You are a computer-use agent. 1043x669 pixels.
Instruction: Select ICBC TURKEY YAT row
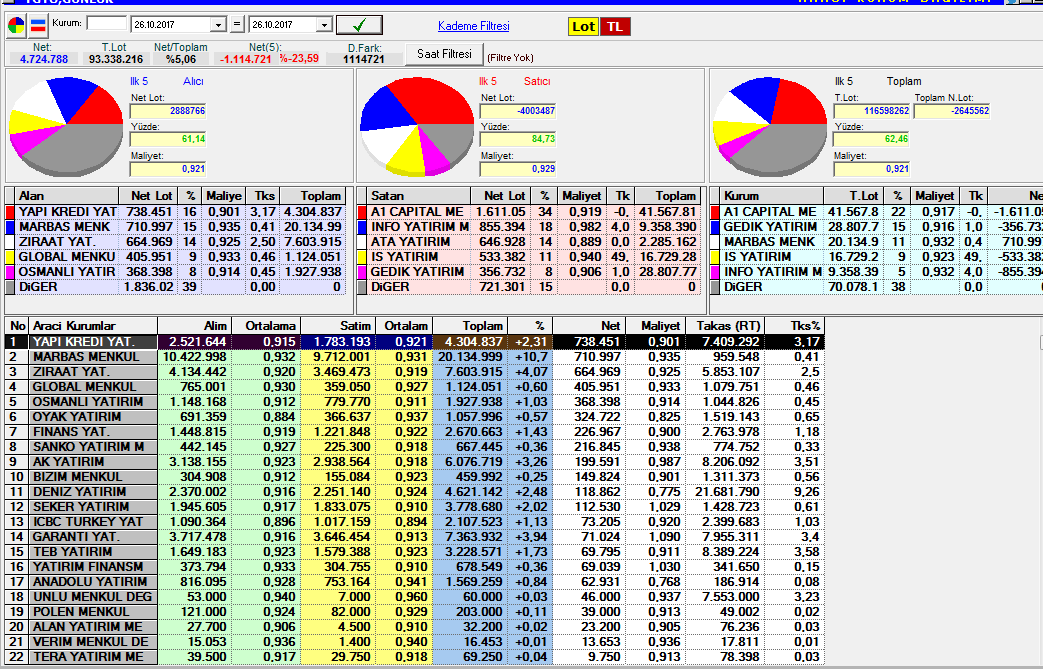click(414, 522)
